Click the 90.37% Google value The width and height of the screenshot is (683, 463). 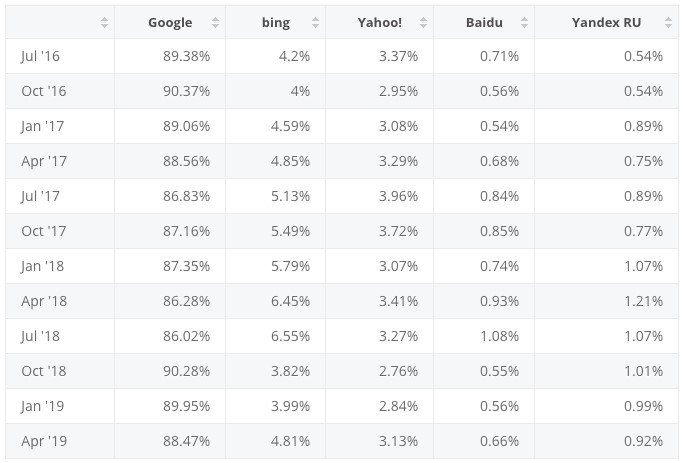[x=186, y=91]
